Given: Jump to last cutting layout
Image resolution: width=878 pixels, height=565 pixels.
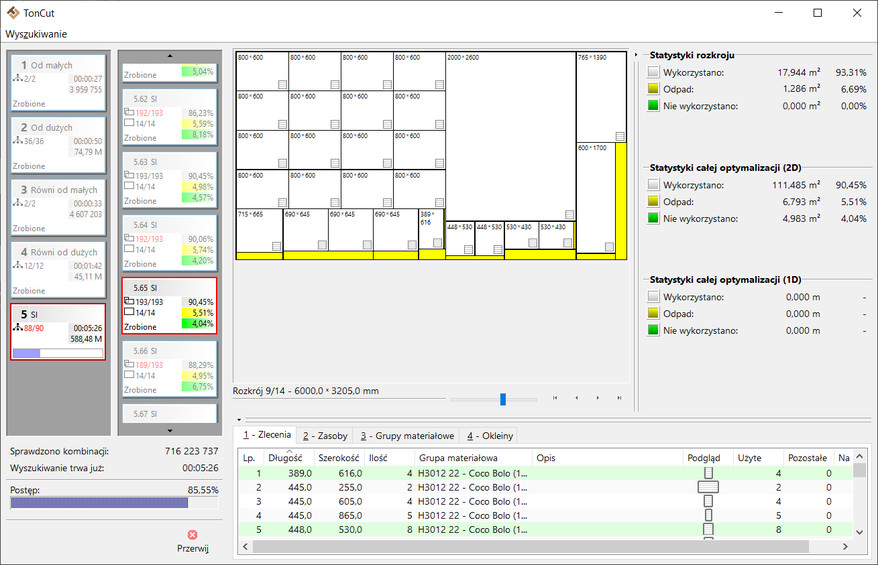Looking at the screenshot, I should coord(619,398).
